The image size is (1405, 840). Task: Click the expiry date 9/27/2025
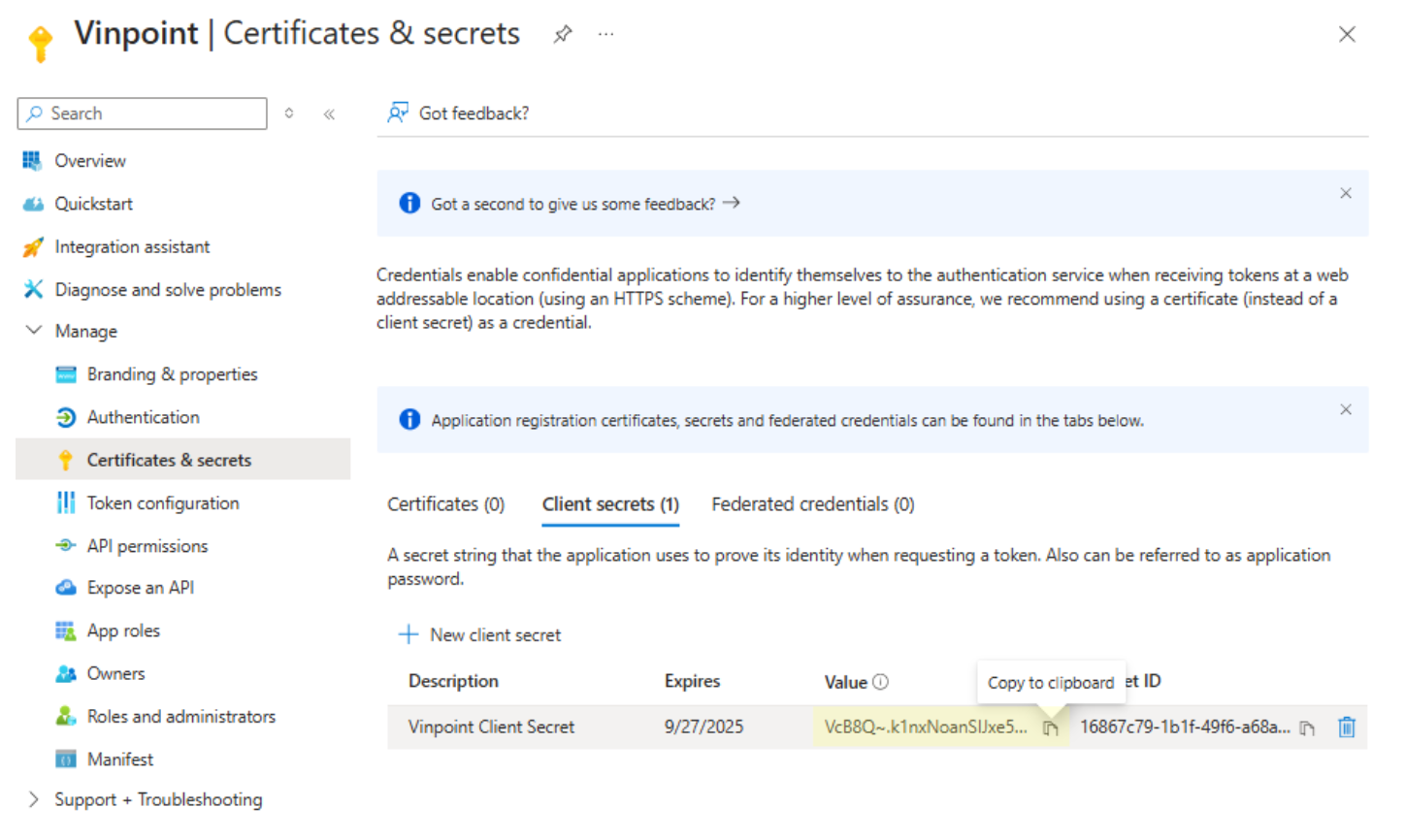pyautogui.click(x=703, y=727)
